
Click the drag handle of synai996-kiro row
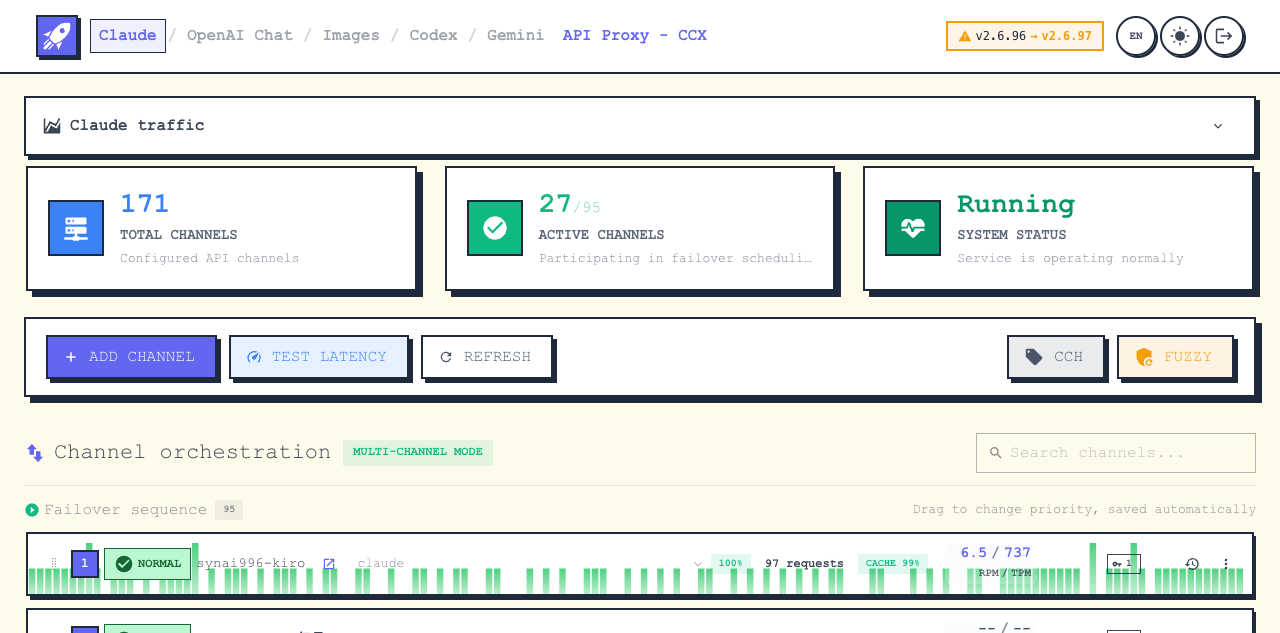54,564
